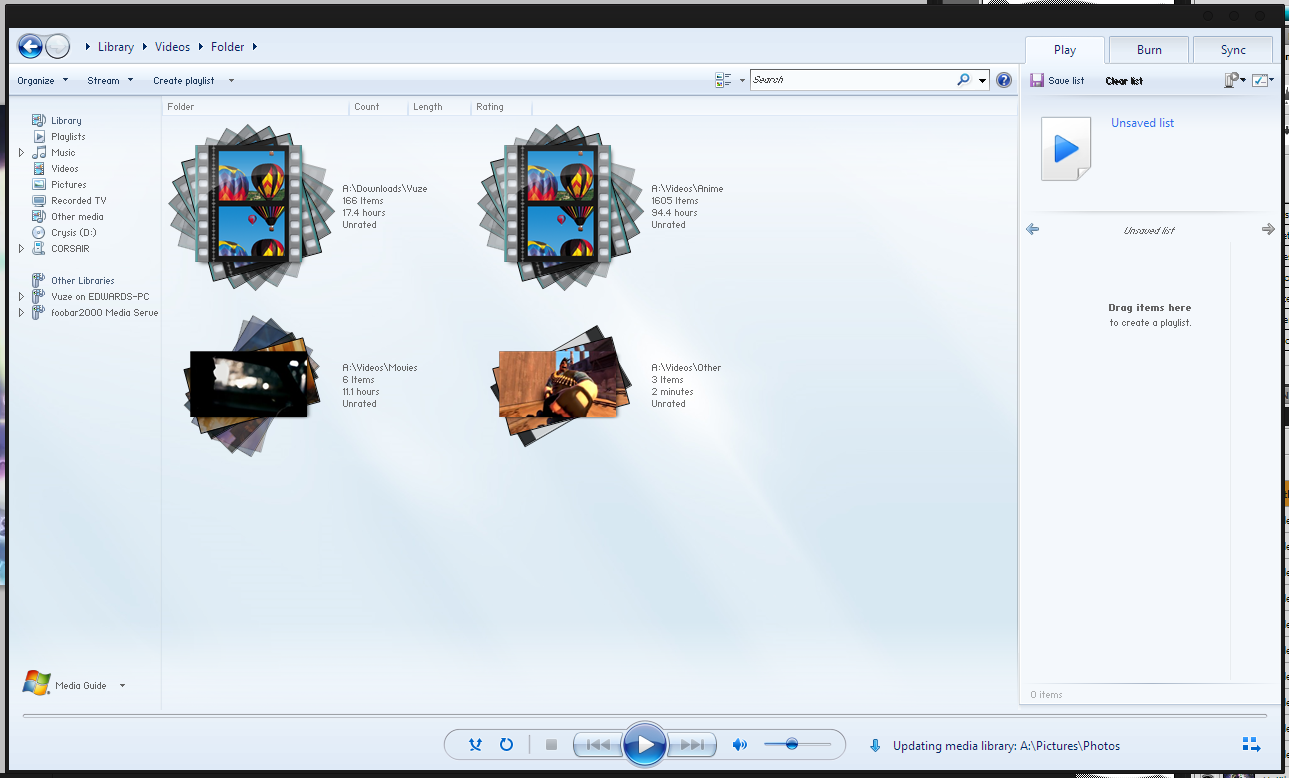Go to previous track button
1289x778 pixels.
tap(598, 745)
